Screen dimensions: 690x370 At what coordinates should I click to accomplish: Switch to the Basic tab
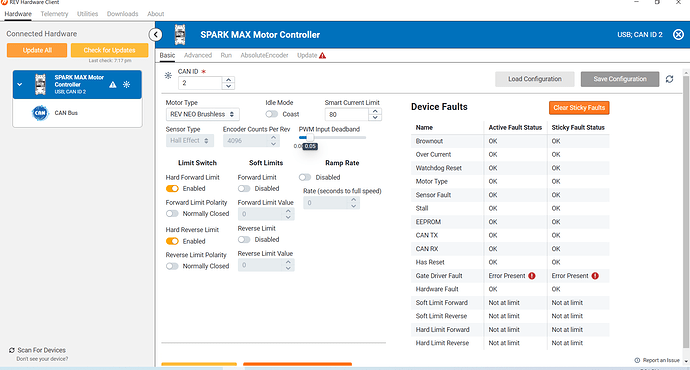(x=167, y=55)
